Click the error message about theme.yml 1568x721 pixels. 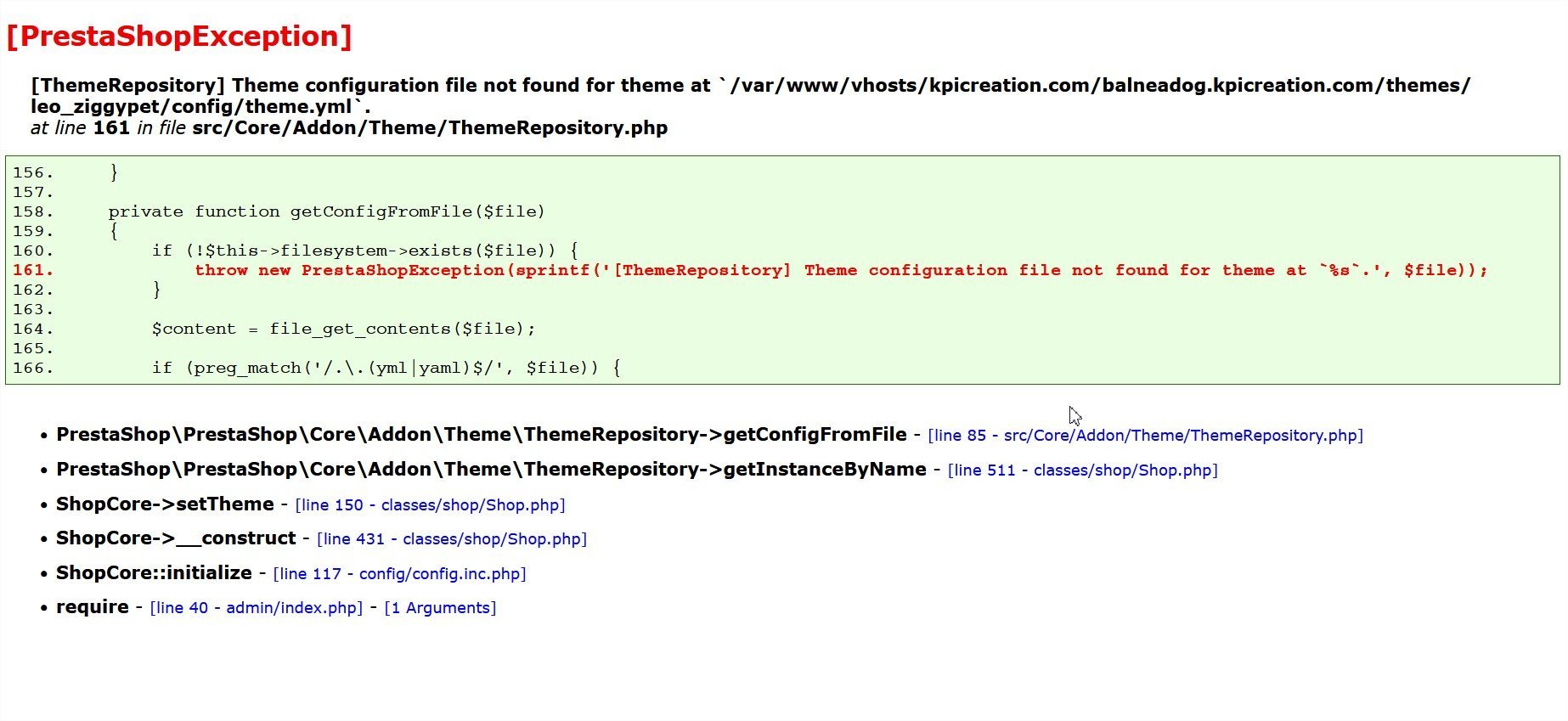751,96
